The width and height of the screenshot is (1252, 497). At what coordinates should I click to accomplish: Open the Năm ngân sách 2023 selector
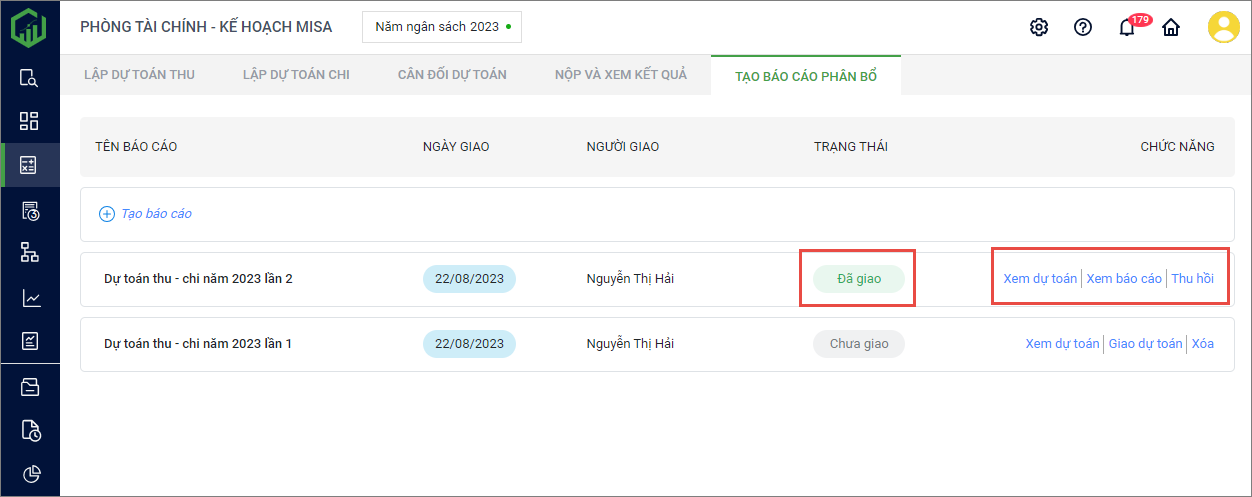click(442, 27)
